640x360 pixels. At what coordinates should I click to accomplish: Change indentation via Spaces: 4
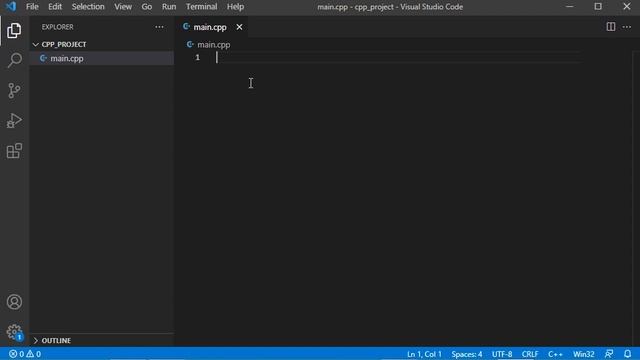pyautogui.click(x=467, y=354)
